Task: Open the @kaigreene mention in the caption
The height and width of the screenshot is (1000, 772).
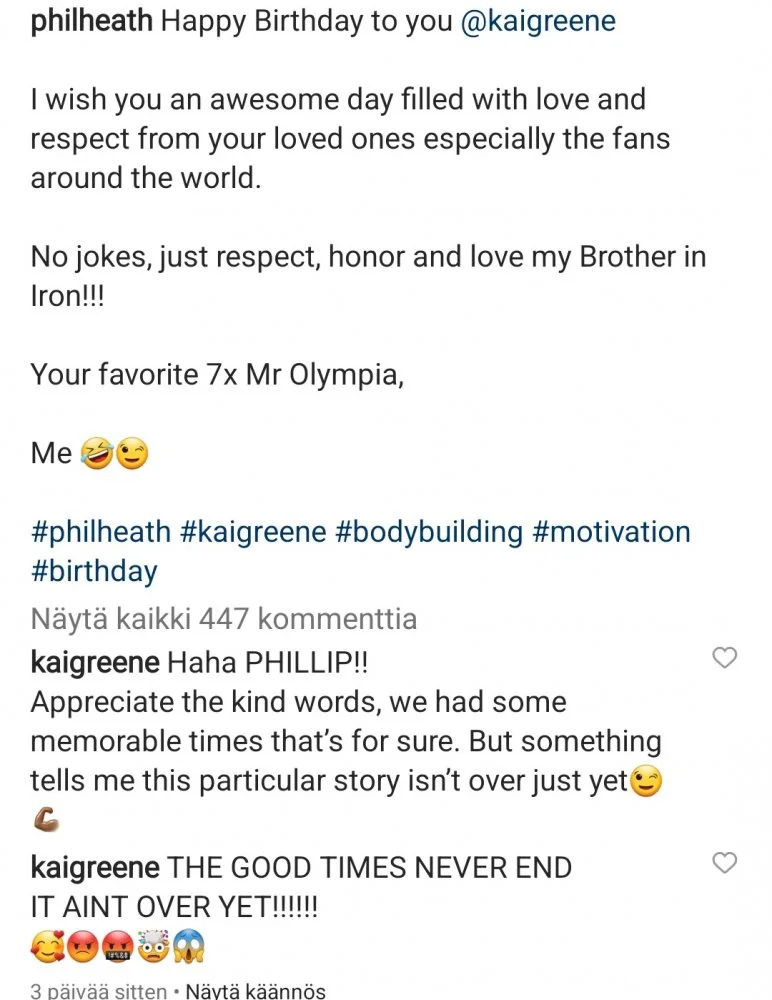Action: (538, 22)
